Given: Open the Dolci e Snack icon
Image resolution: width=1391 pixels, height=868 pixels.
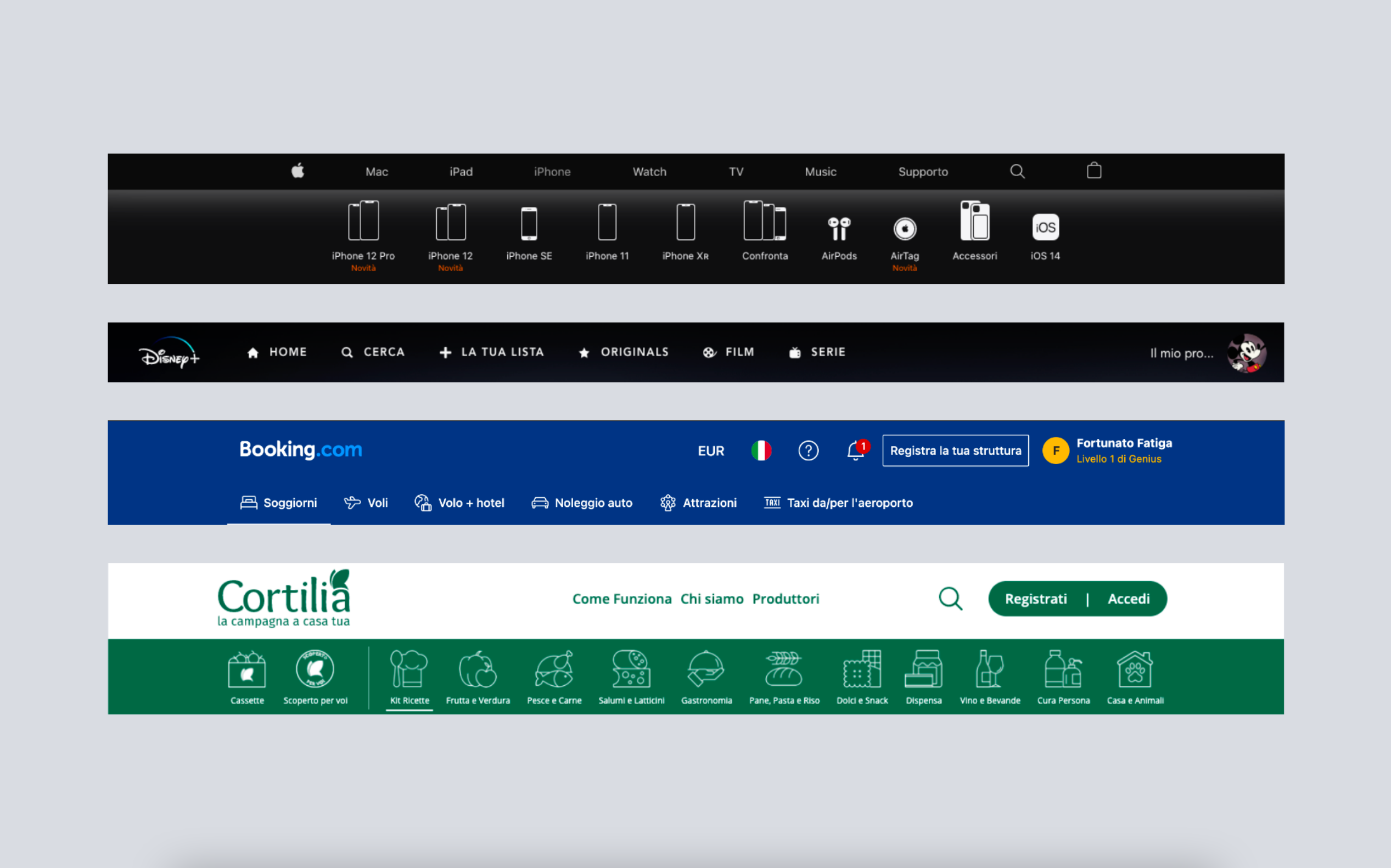Looking at the screenshot, I should point(862,669).
